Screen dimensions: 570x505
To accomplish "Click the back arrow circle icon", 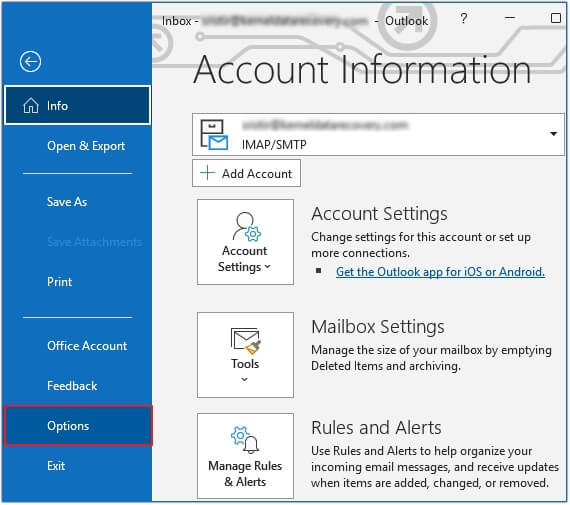I will [30, 61].
